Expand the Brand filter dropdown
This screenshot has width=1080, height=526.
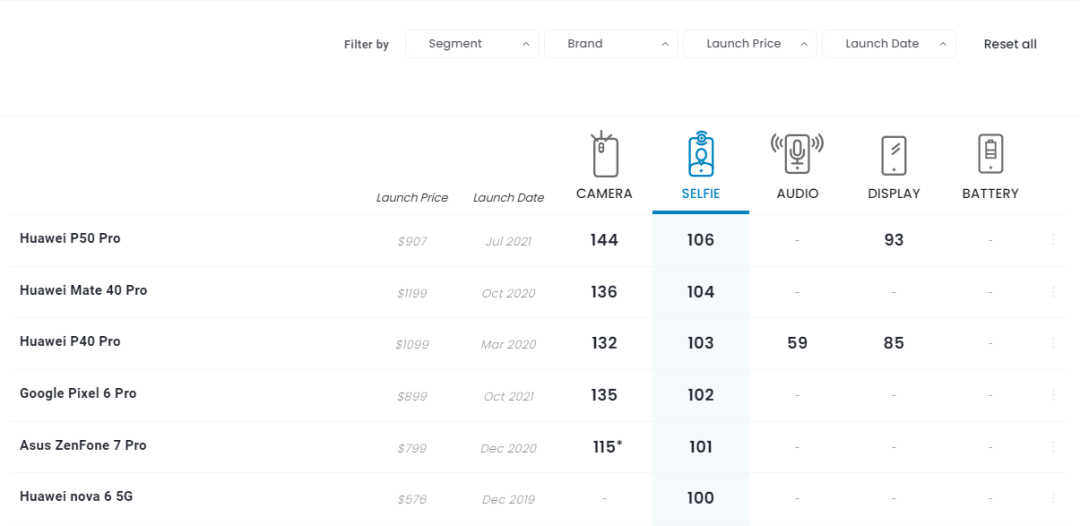[x=611, y=44]
